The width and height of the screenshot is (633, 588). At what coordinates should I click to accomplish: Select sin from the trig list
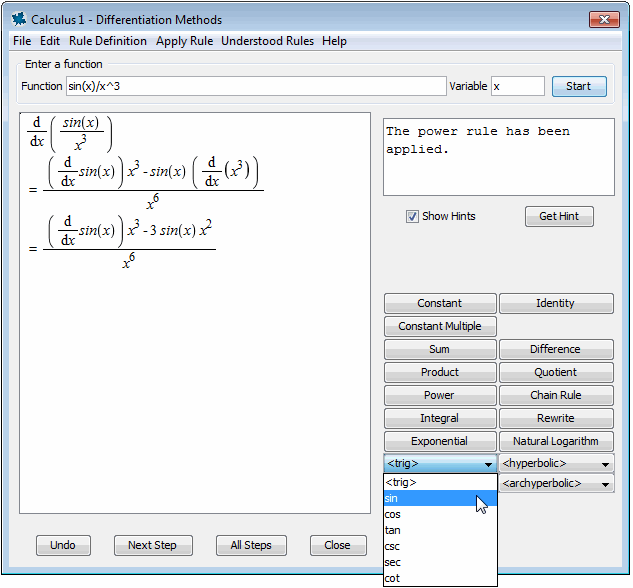click(x=440, y=498)
